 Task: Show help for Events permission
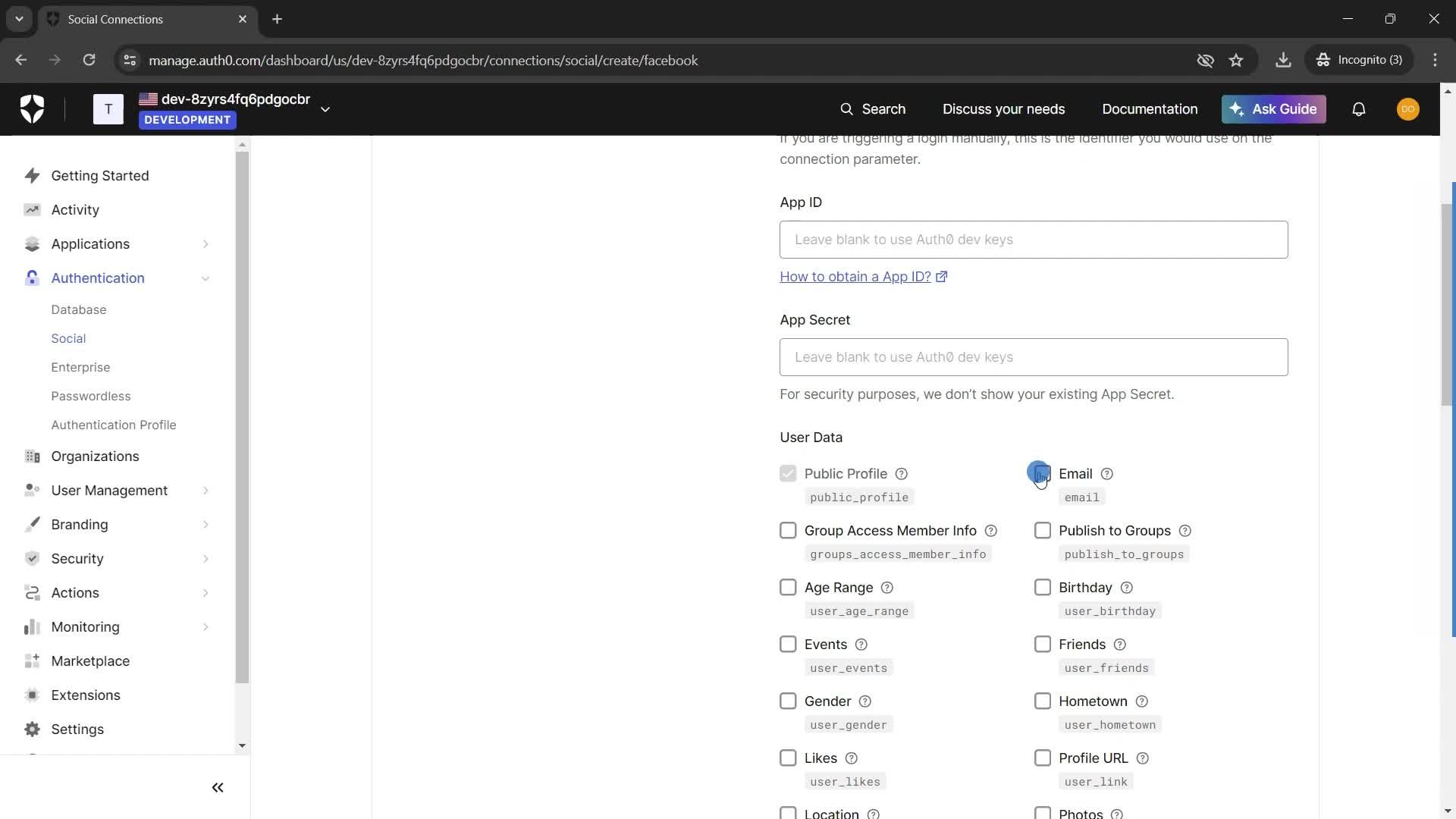(x=861, y=645)
